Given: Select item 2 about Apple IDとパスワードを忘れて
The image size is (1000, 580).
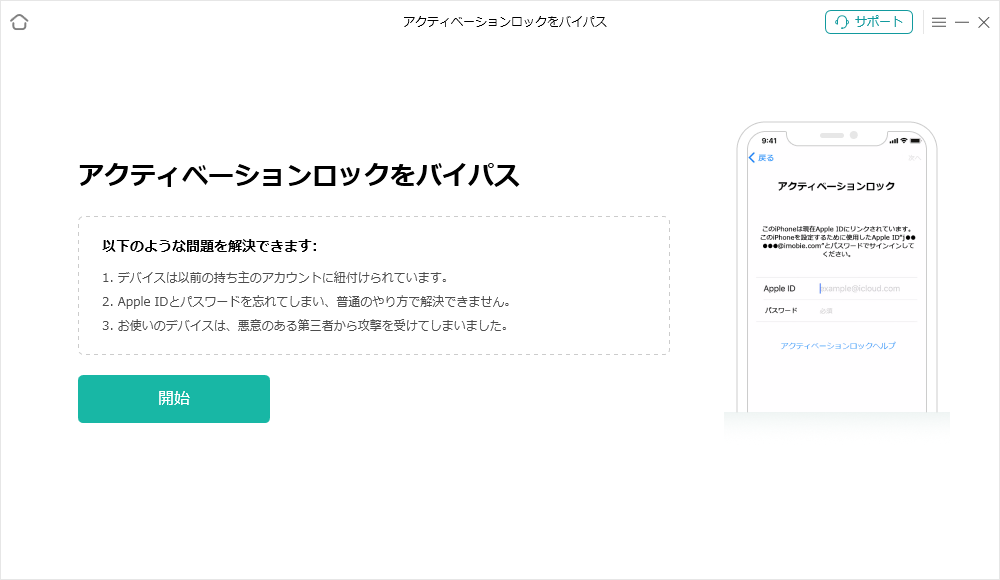Looking at the screenshot, I should [x=307, y=302].
